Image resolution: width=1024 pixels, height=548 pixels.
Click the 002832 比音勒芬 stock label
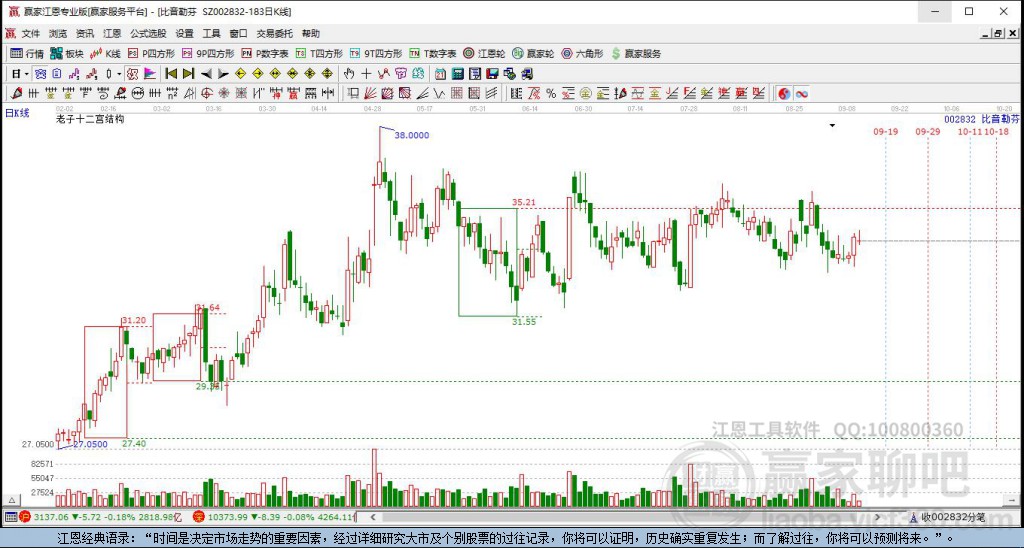point(982,119)
